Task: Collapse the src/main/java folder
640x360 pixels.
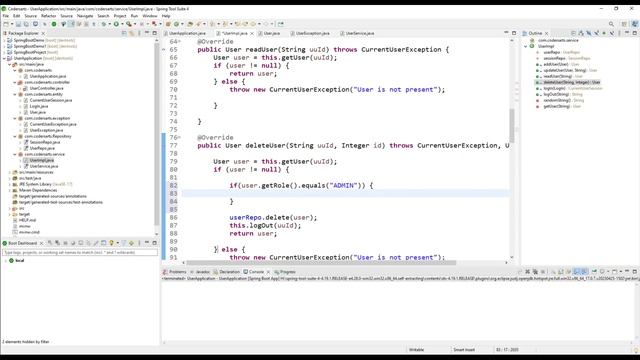Action: pyautogui.click(x=10, y=64)
